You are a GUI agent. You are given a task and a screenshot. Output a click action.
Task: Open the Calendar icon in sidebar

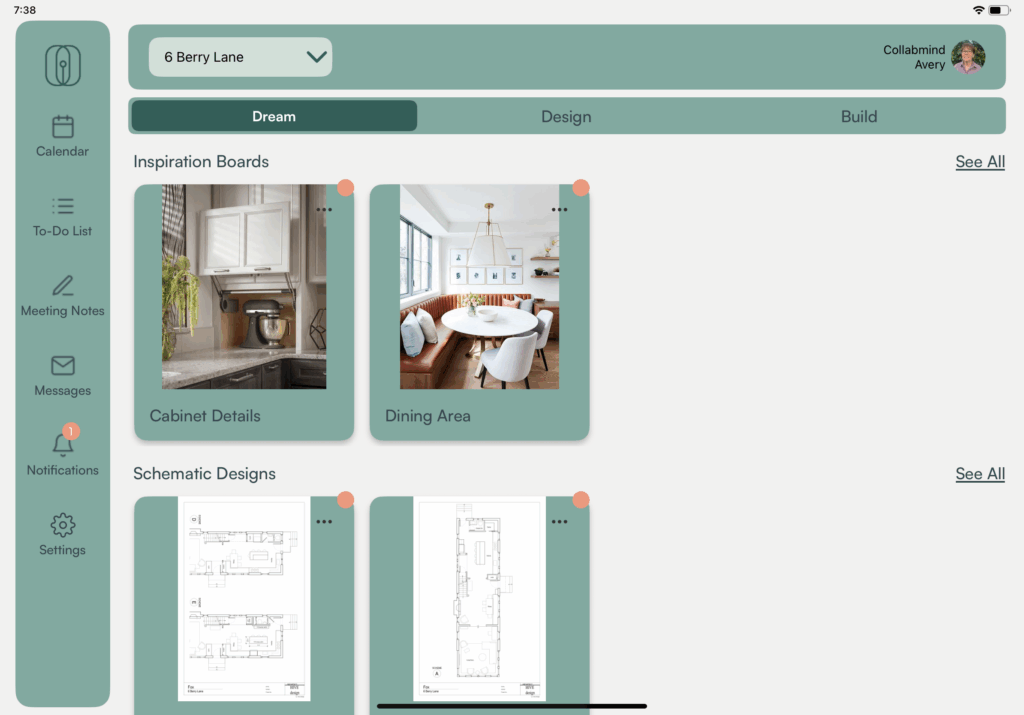click(x=63, y=127)
